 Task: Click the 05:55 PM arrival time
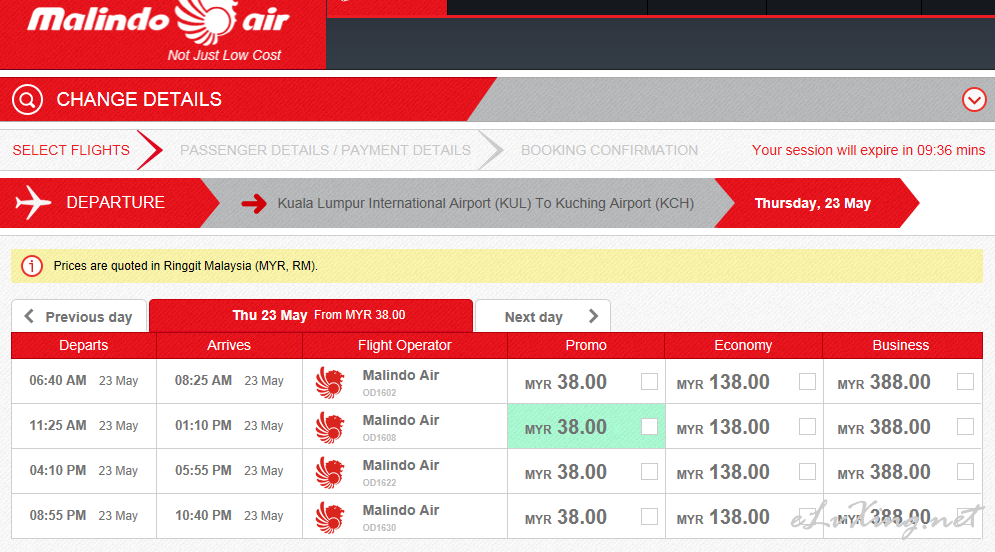tap(204, 471)
